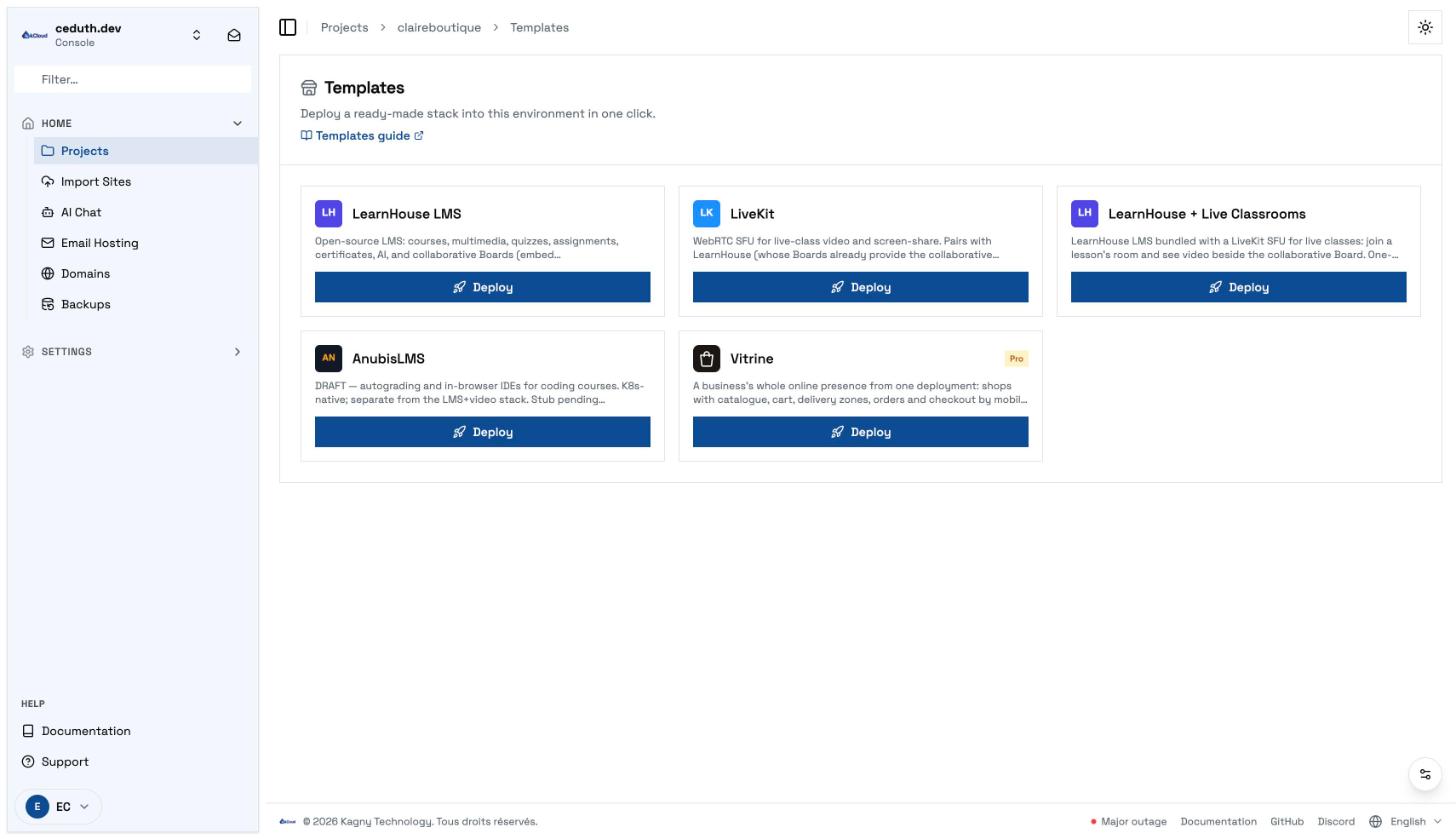This screenshot has width=1456, height=839.
Task: Collapse the HOME section chevron
Action: tap(237, 123)
